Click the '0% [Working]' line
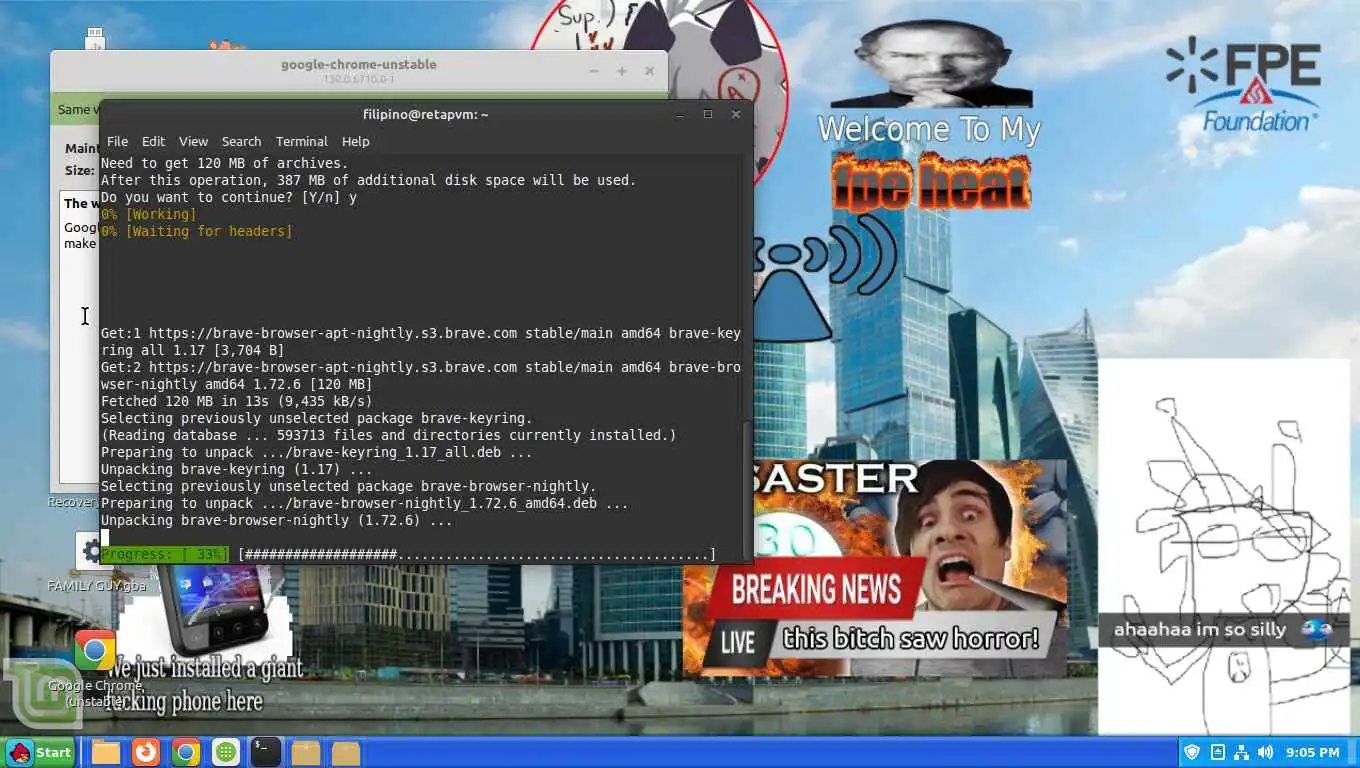The width and height of the screenshot is (1360, 768). coord(149,214)
